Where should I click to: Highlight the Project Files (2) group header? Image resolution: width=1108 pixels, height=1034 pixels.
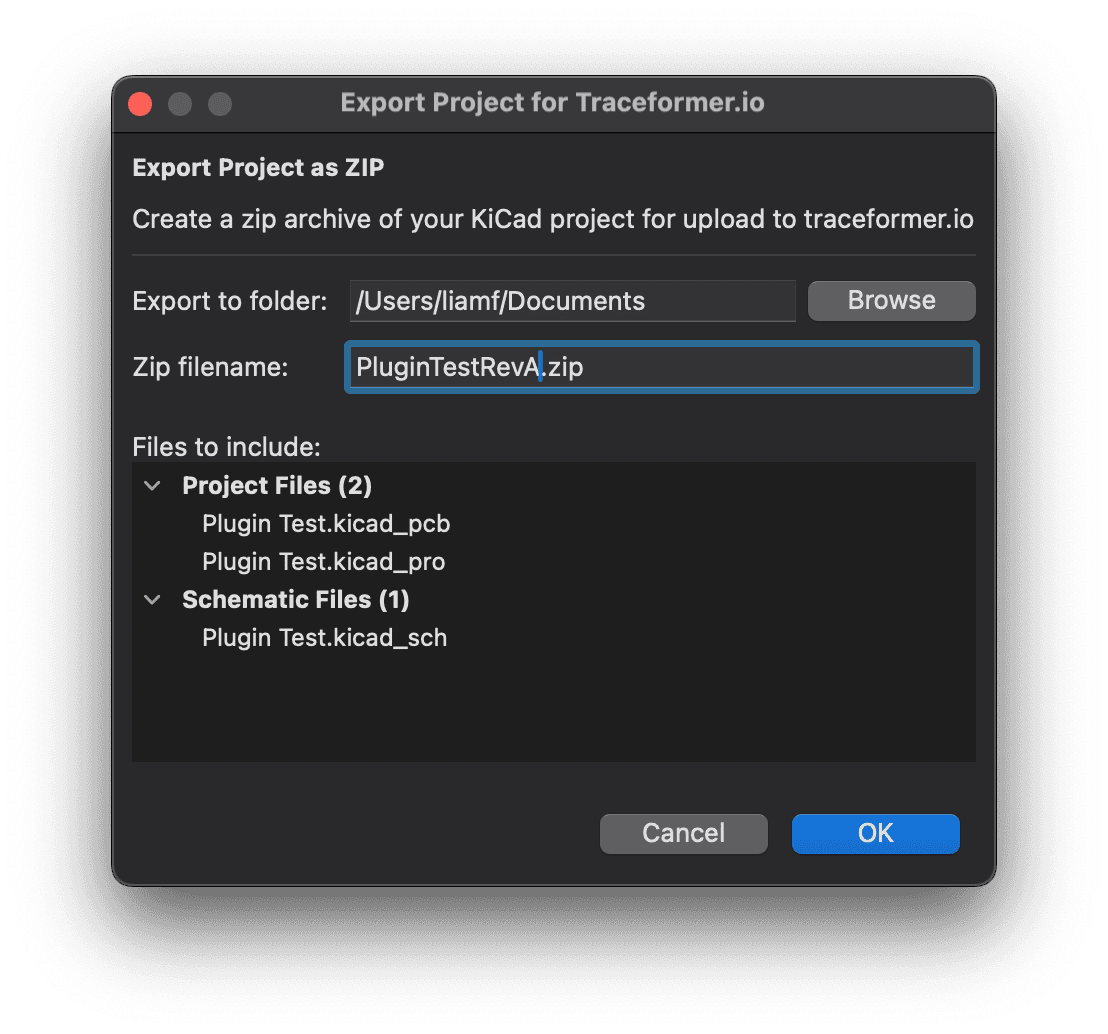(x=277, y=485)
